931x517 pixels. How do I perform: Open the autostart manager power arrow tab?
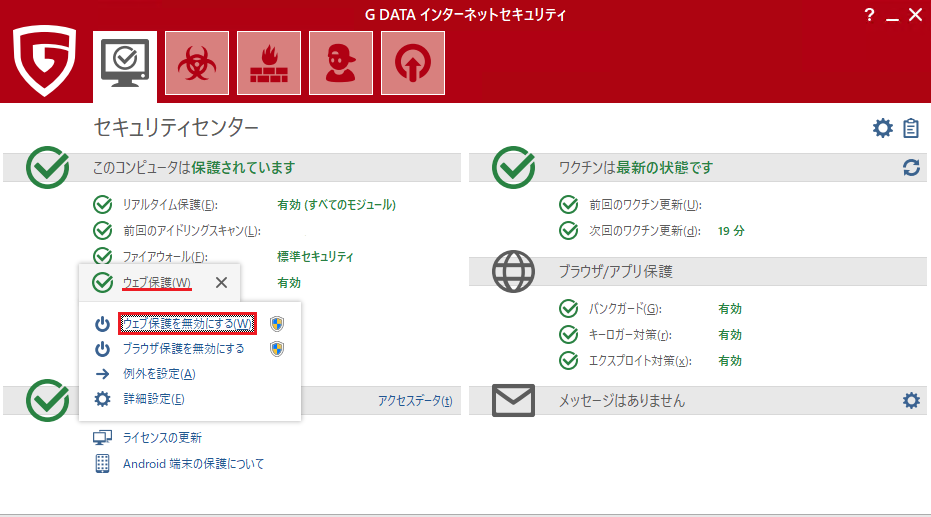413,63
